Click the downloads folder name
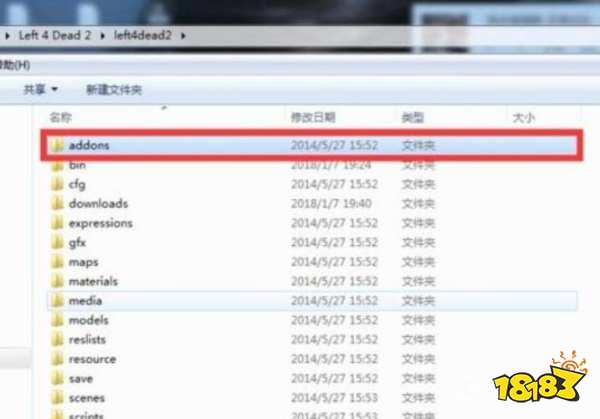This screenshot has width=600, height=419. (98, 204)
